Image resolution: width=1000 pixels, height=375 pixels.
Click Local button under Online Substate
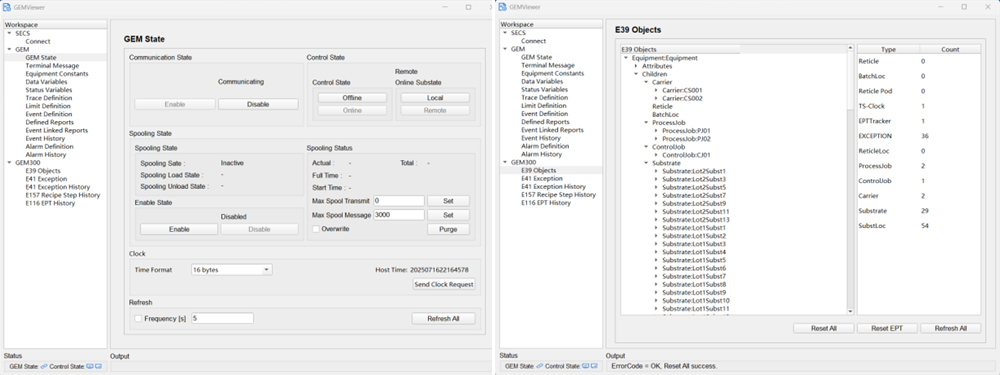coord(436,98)
